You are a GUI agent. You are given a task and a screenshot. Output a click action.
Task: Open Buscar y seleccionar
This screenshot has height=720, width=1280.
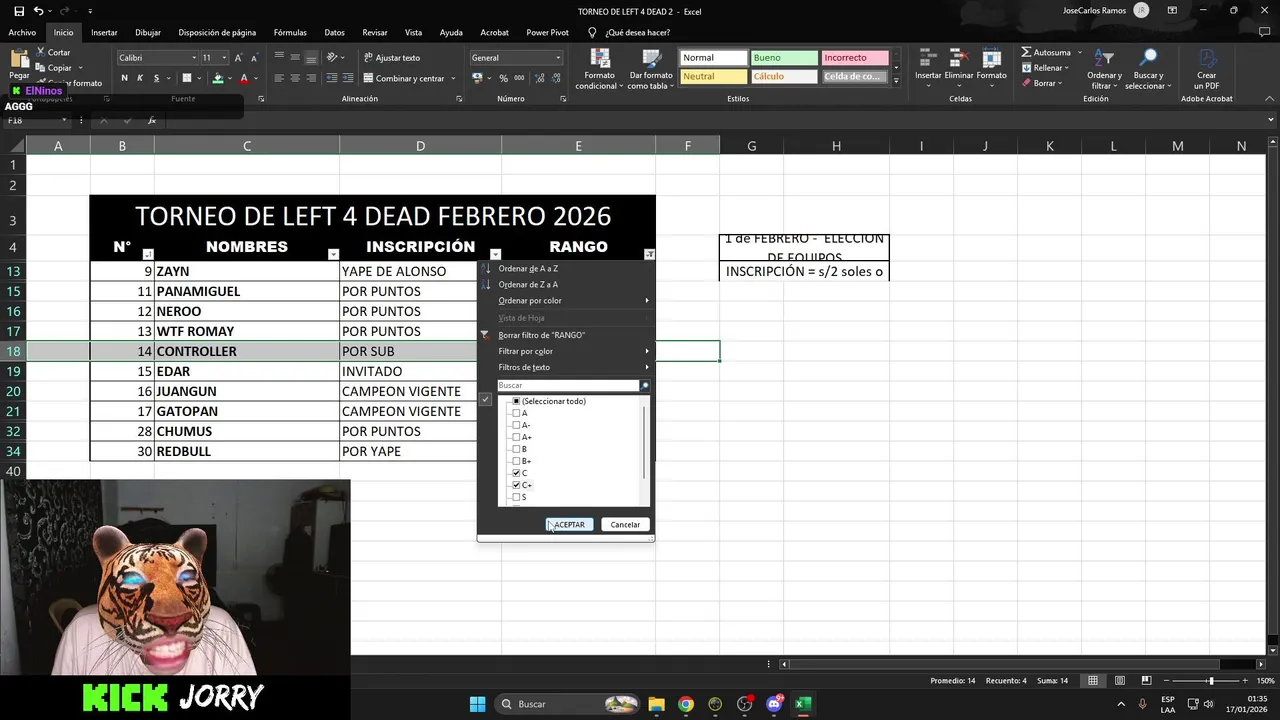click(x=1148, y=68)
